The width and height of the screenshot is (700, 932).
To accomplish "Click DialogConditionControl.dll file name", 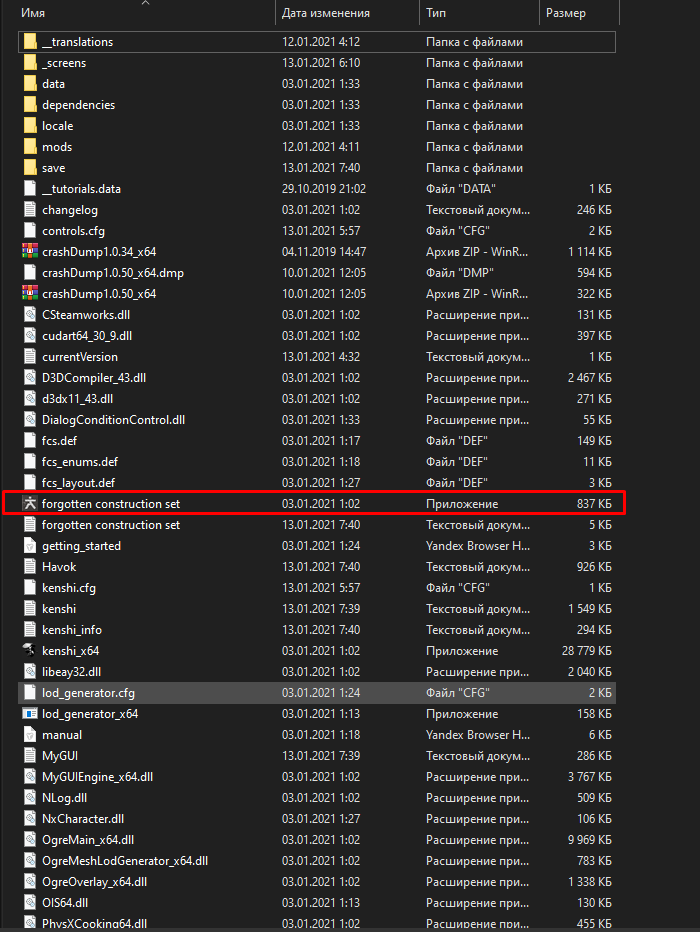I will pos(113,420).
